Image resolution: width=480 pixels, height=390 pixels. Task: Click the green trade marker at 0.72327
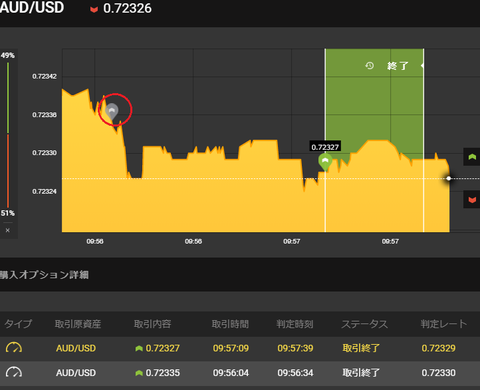[325, 162]
